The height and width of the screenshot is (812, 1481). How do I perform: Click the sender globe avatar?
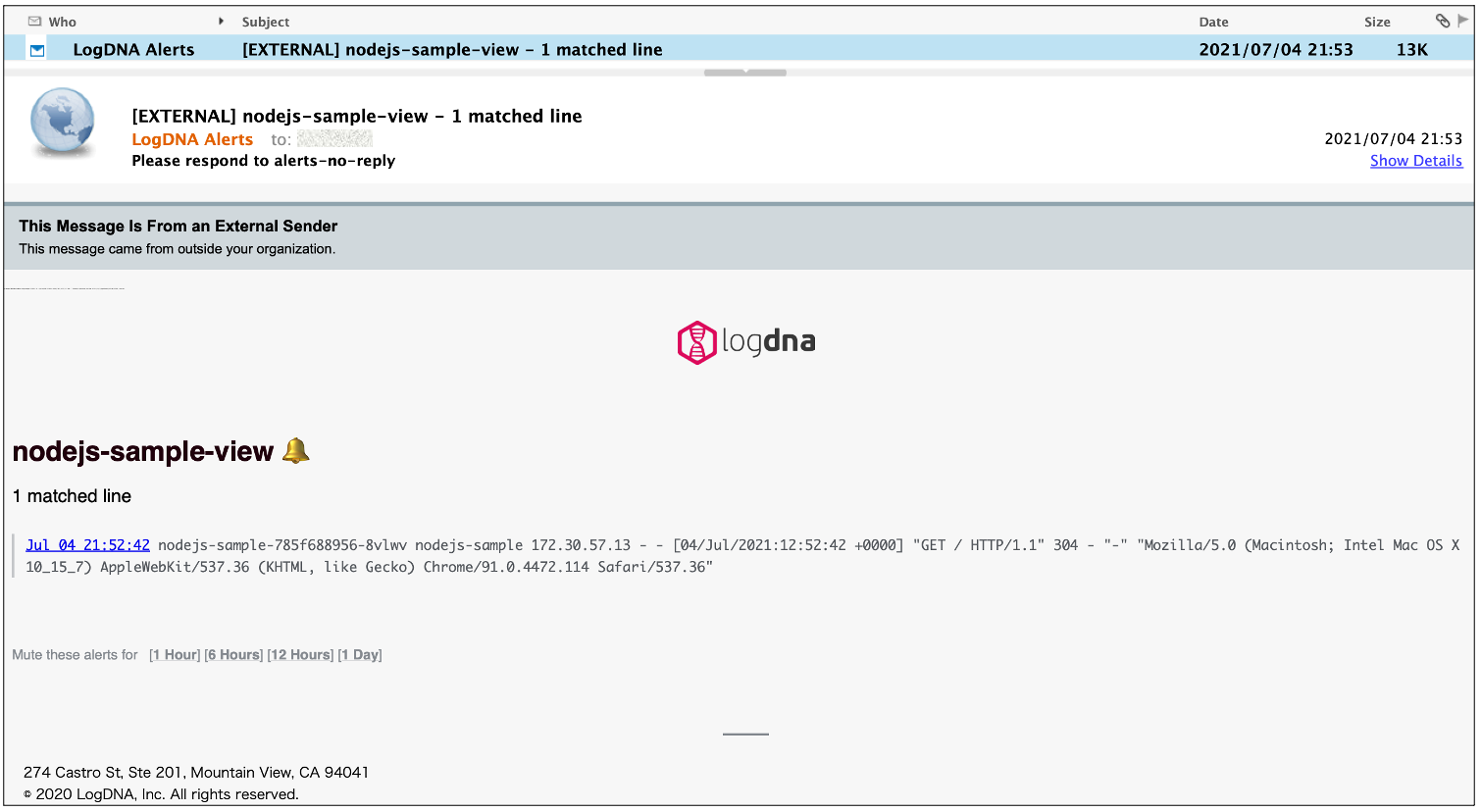click(x=63, y=124)
